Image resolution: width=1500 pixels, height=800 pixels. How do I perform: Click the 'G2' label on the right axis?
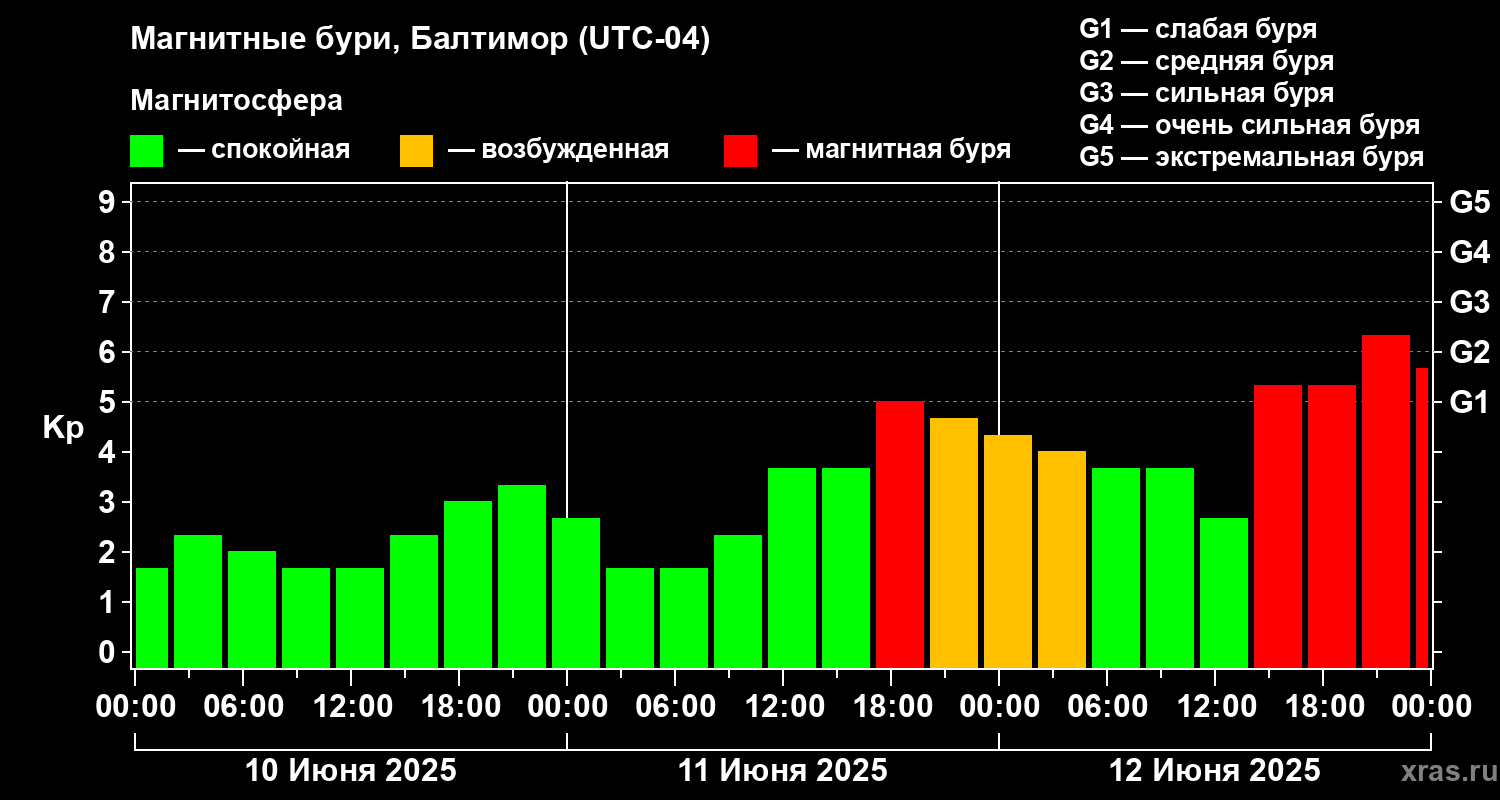pos(1470,352)
